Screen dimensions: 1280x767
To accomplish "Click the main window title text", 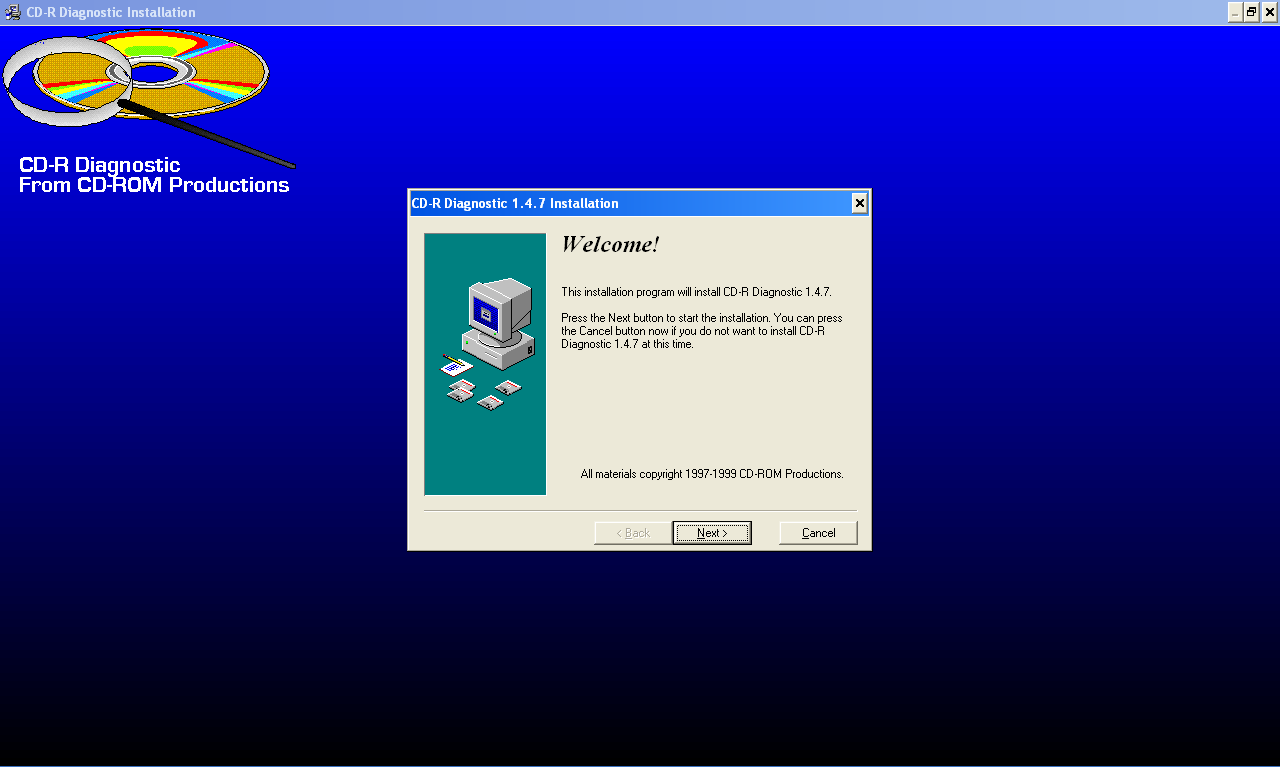I will point(111,12).
